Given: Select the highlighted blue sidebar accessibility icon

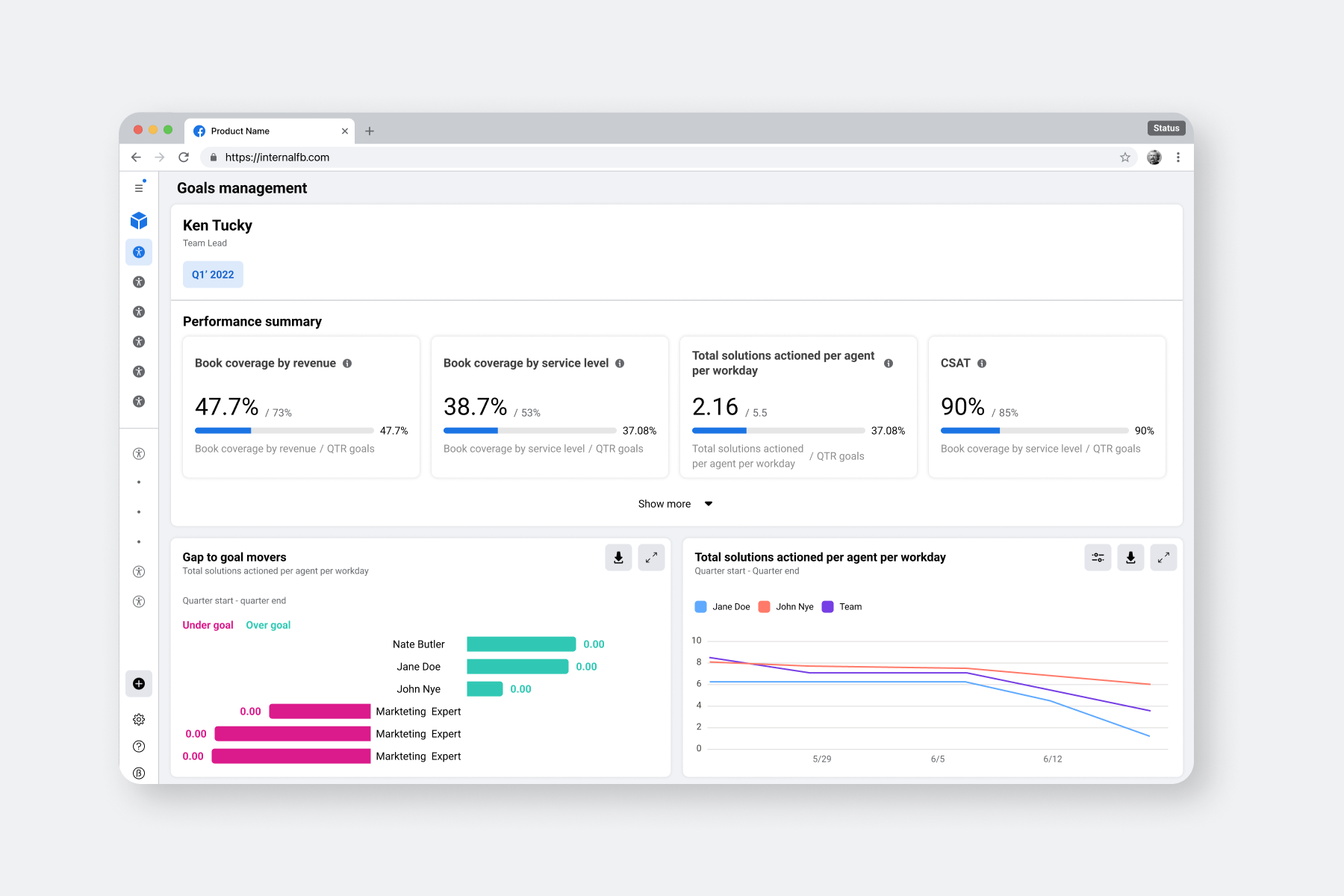Looking at the screenshot, I should tap(139, 252).
